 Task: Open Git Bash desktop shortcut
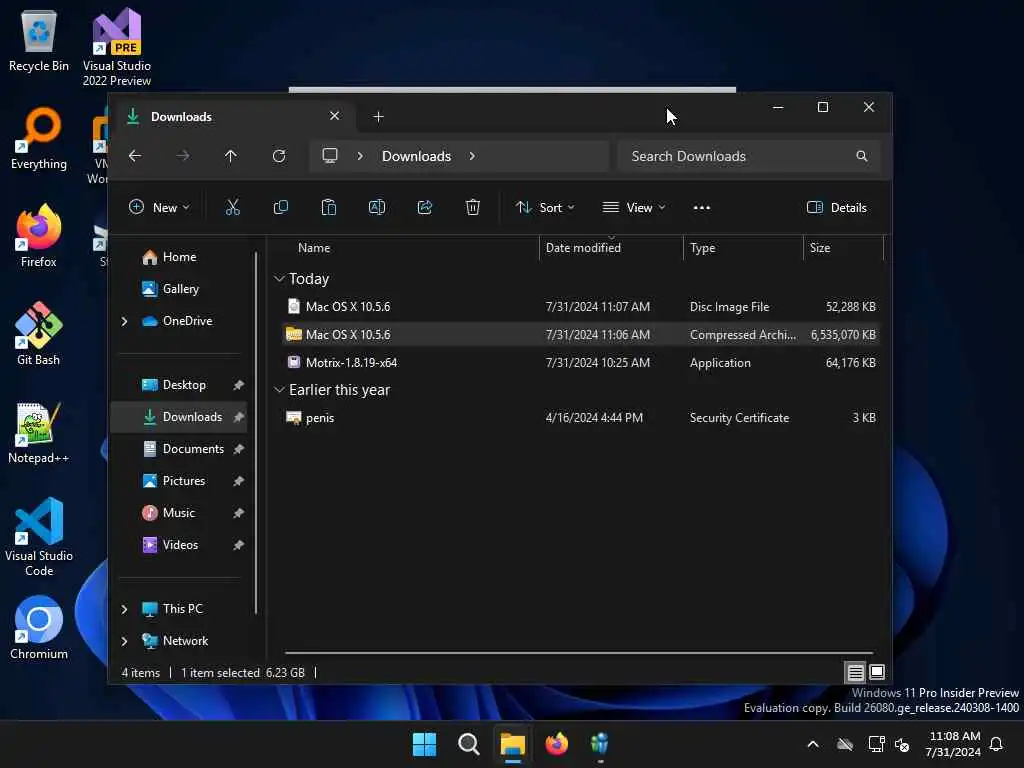(x=39, y=334)
